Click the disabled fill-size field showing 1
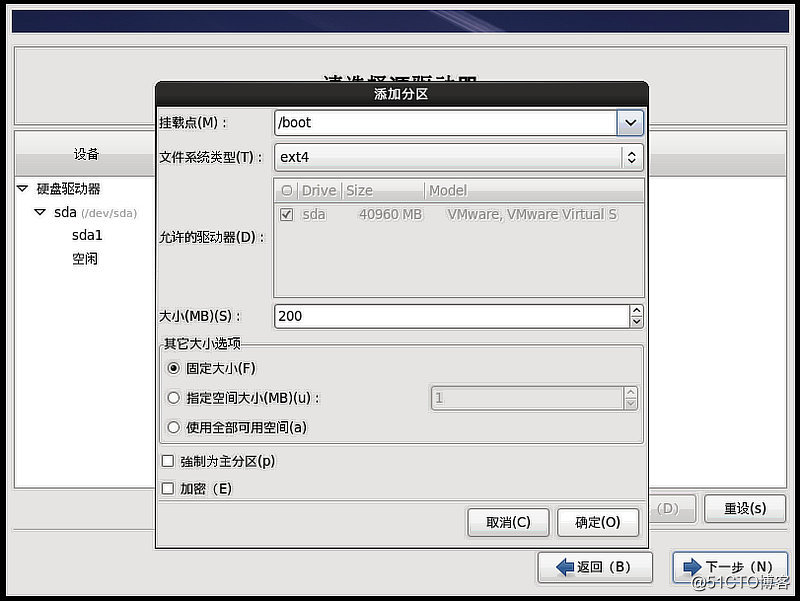This screenshot has height=601, width=800. [x=527, y=398]
